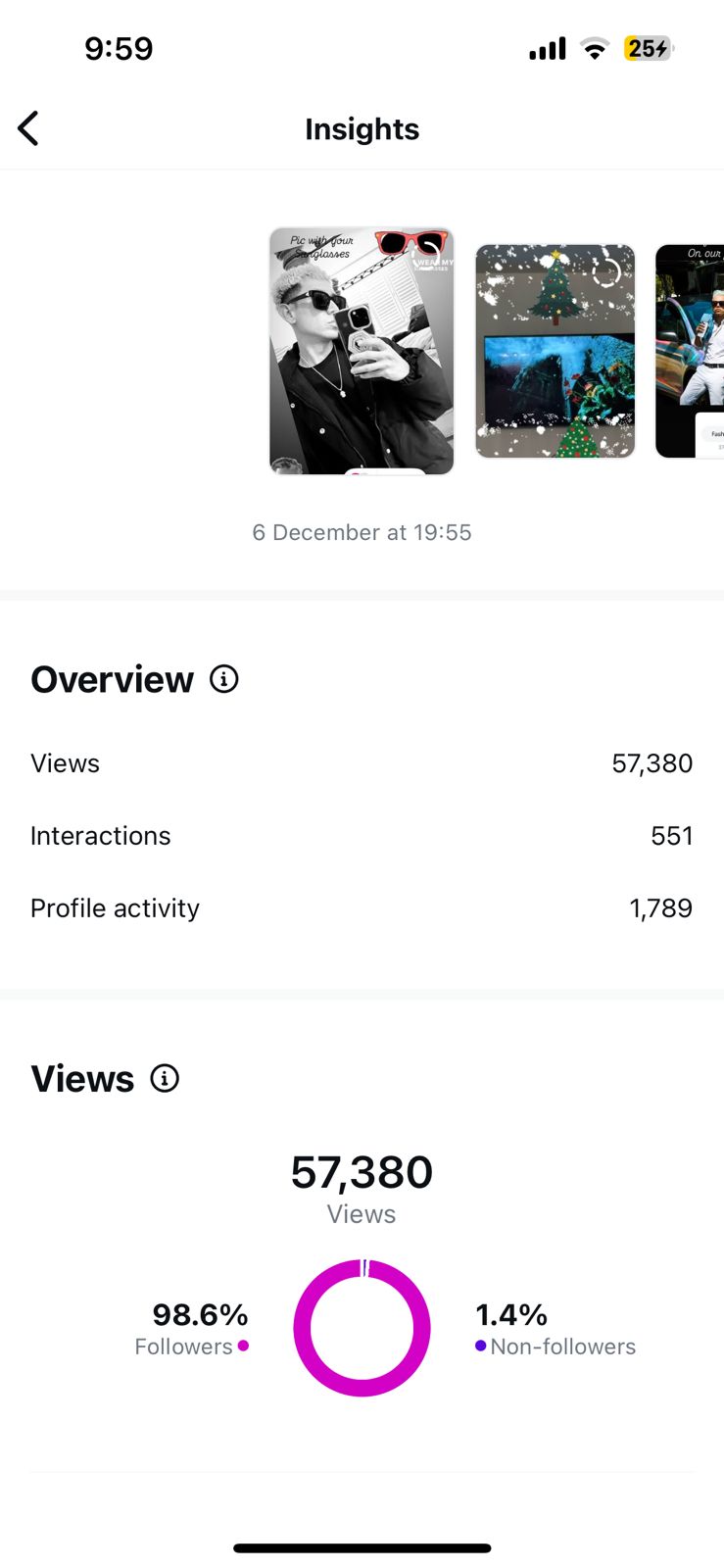Select the Christmas tree story thumbnail
This screenshot has width=724, height=1568.
(x=555, y=351)
